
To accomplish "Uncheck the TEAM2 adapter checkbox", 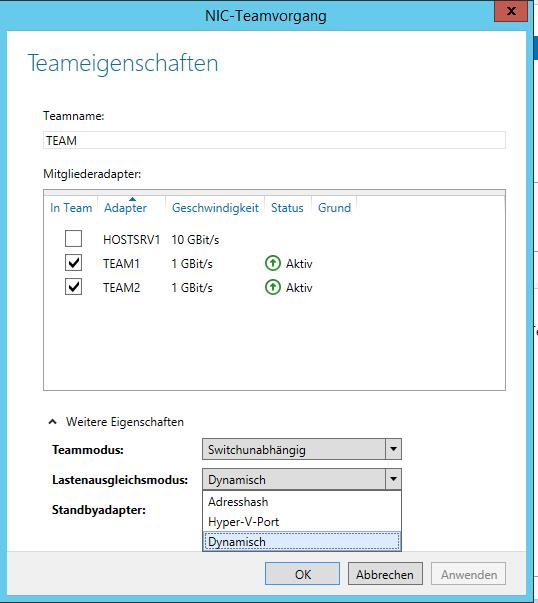I will (x=73, y=287).
